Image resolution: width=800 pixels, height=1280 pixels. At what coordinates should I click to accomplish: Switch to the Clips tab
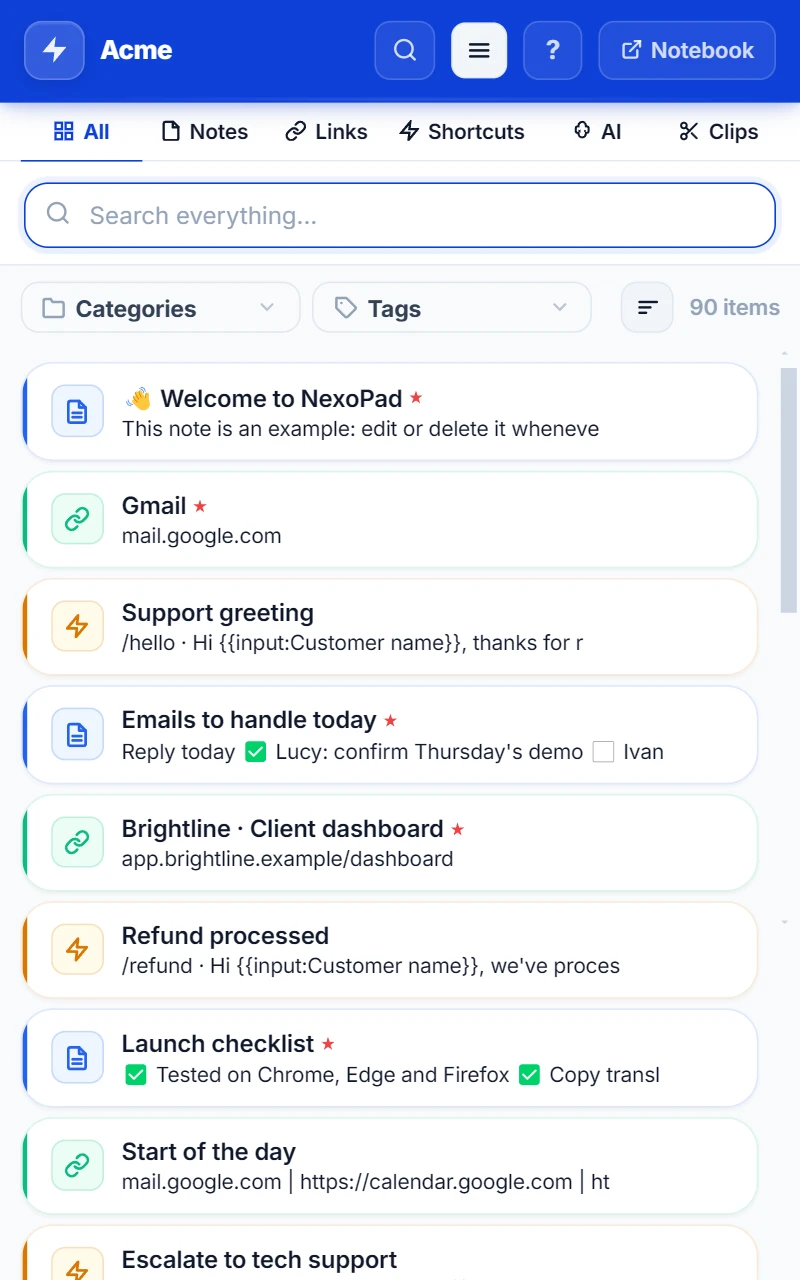[x=719, y=132]
